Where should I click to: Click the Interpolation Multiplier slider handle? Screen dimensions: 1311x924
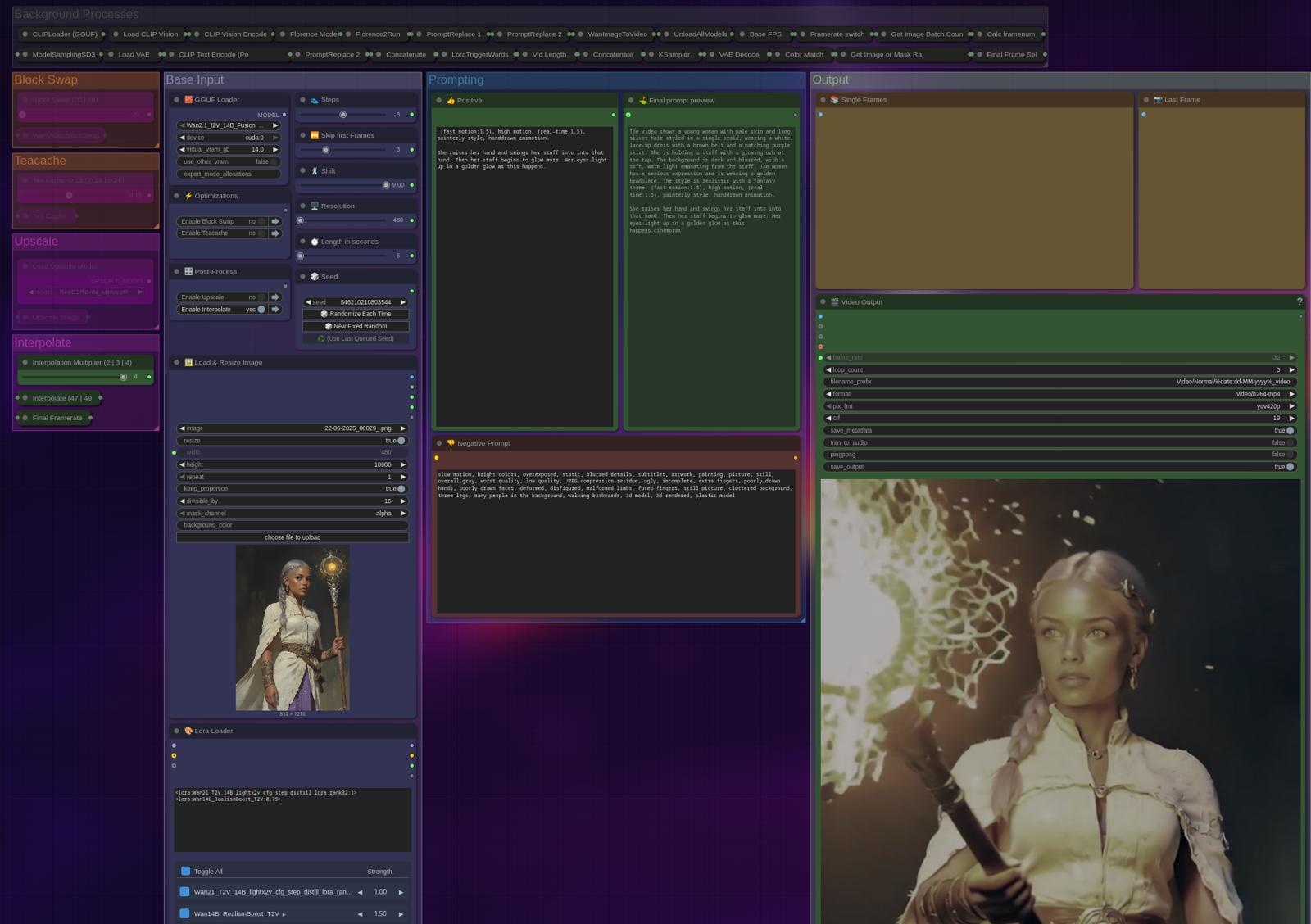124,377
